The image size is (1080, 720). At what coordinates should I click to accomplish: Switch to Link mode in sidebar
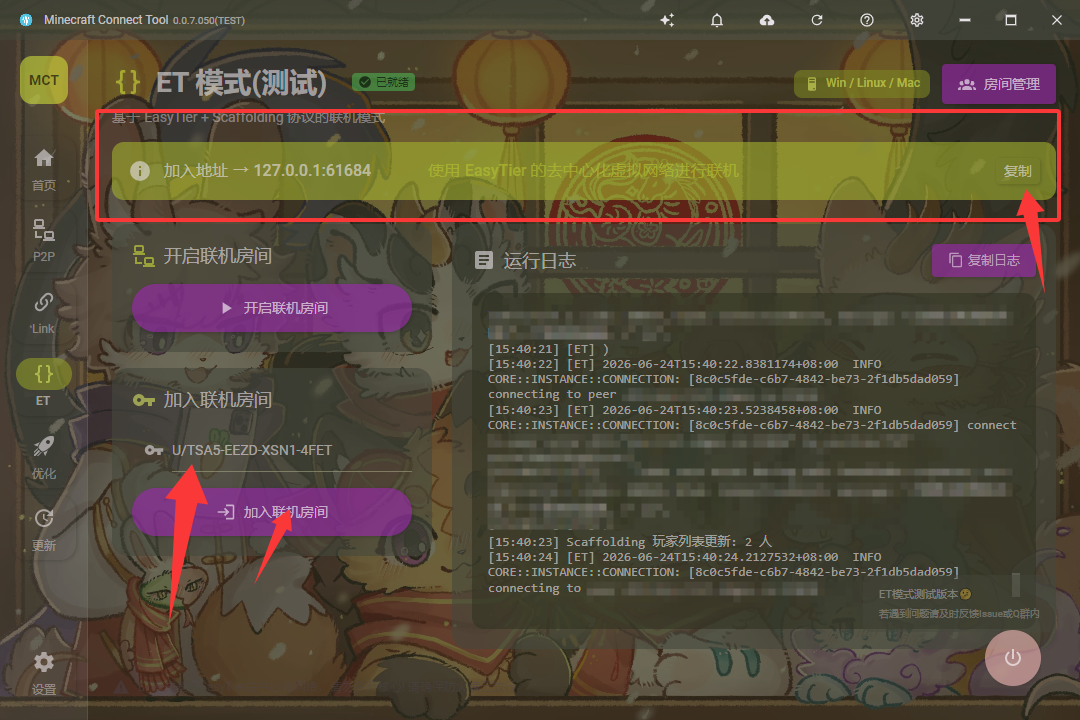pyautogui.click(x=43, y=313)
